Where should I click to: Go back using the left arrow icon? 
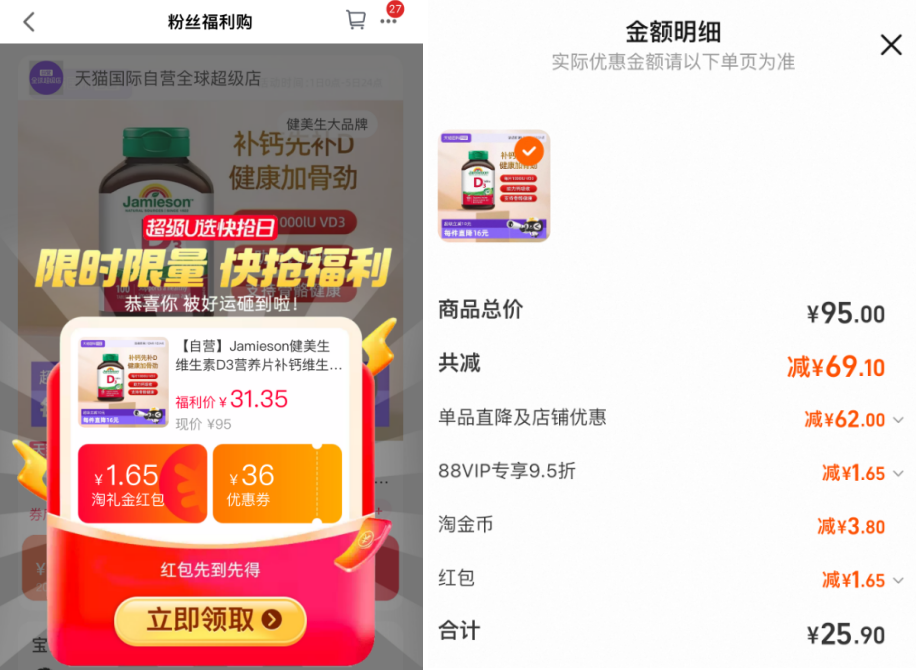coord(29,22)
